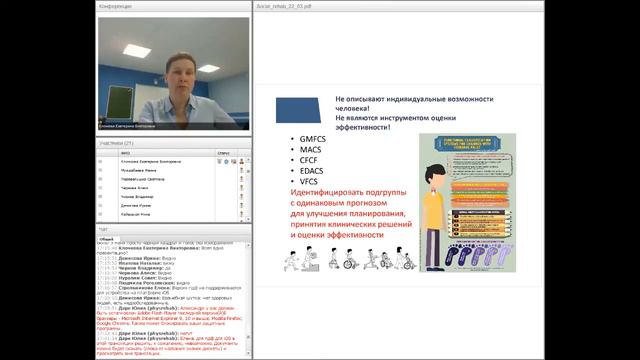Viewport: 640px width, 360px height.
Task: Click the VFCS bullet on the slide
Action: tap(309, 182)
